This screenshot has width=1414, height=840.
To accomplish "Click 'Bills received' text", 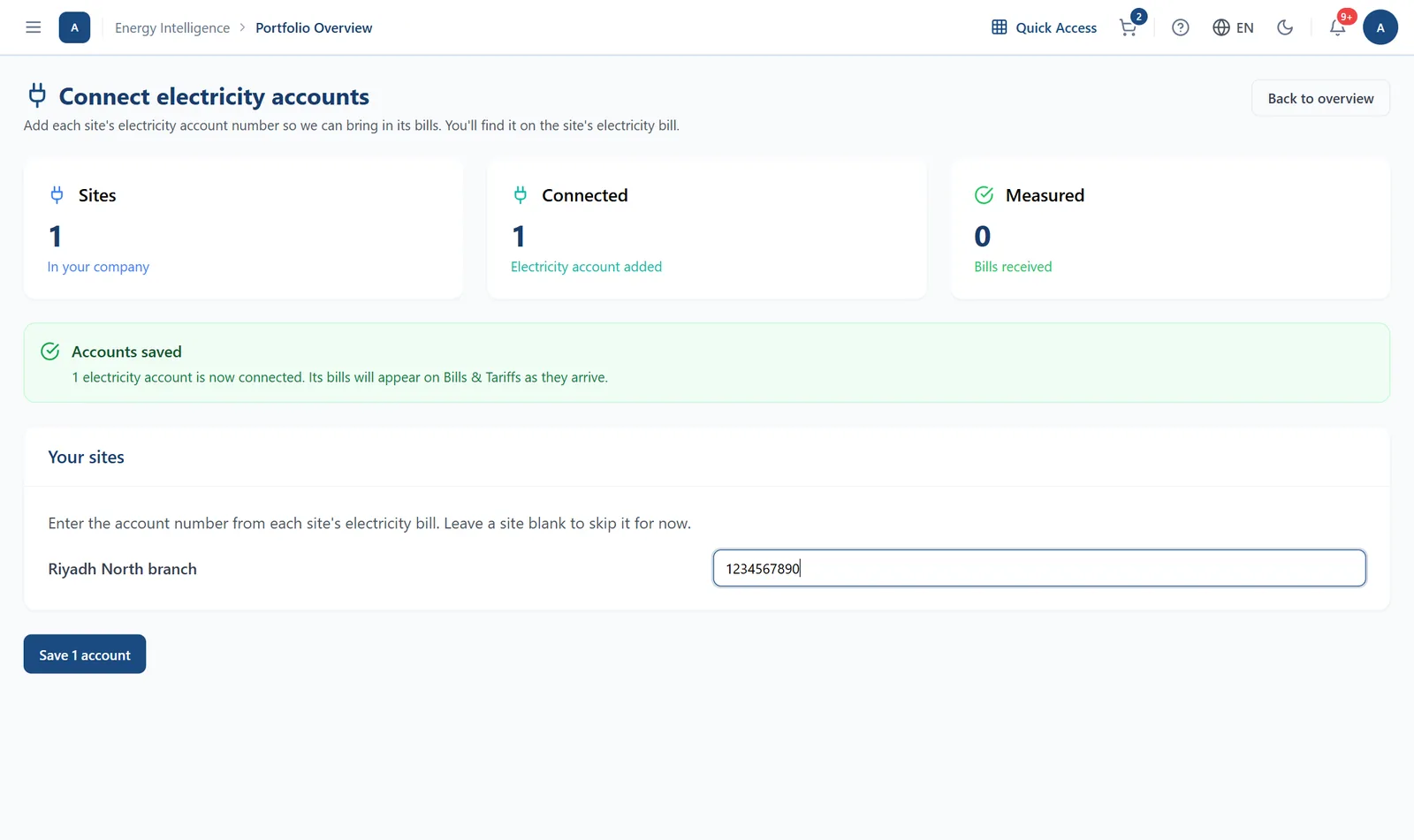I will 1013,267.
